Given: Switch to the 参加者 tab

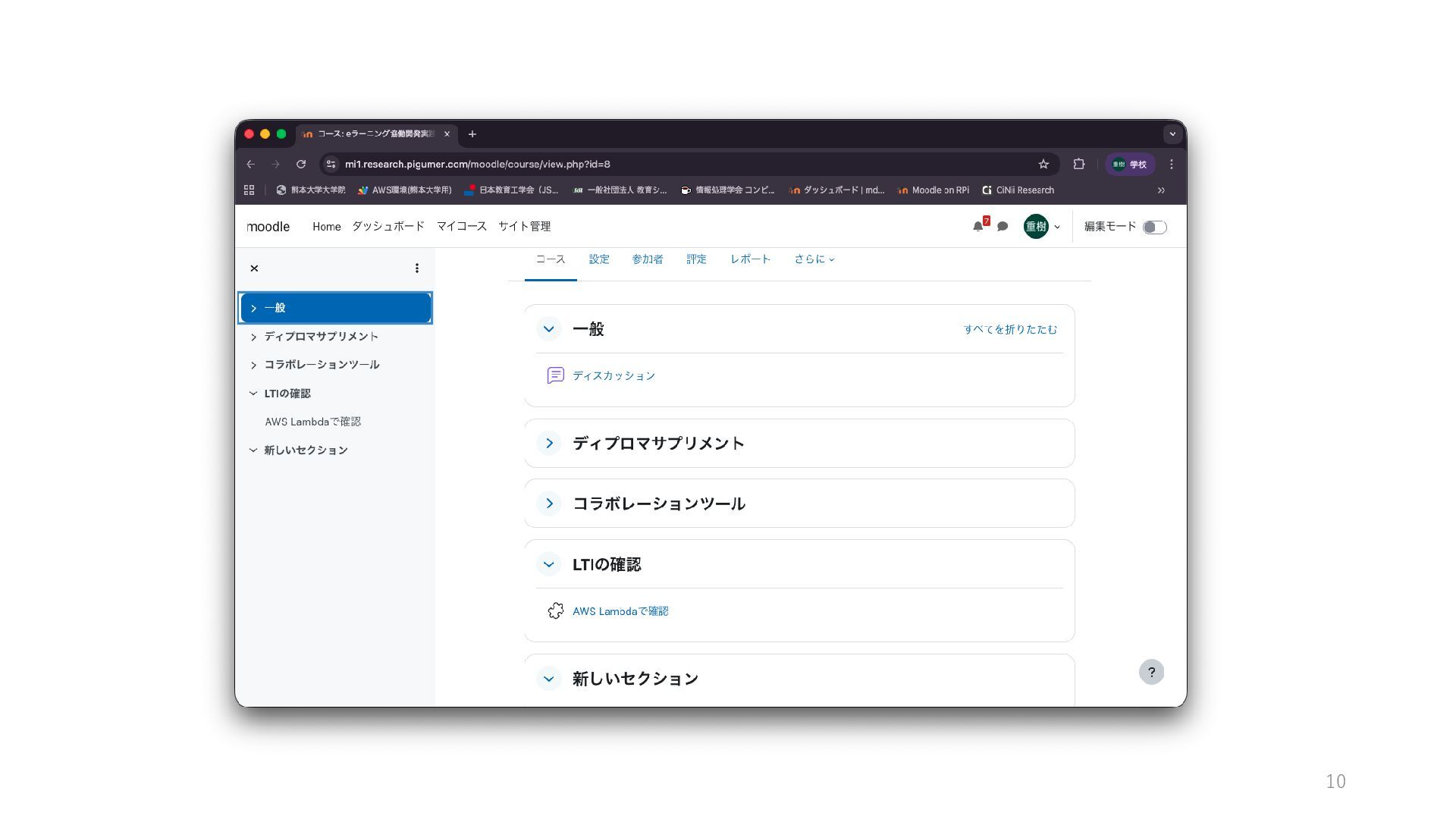Looking at the screenshot, I should pyautogui.click(x=647, y=259).
